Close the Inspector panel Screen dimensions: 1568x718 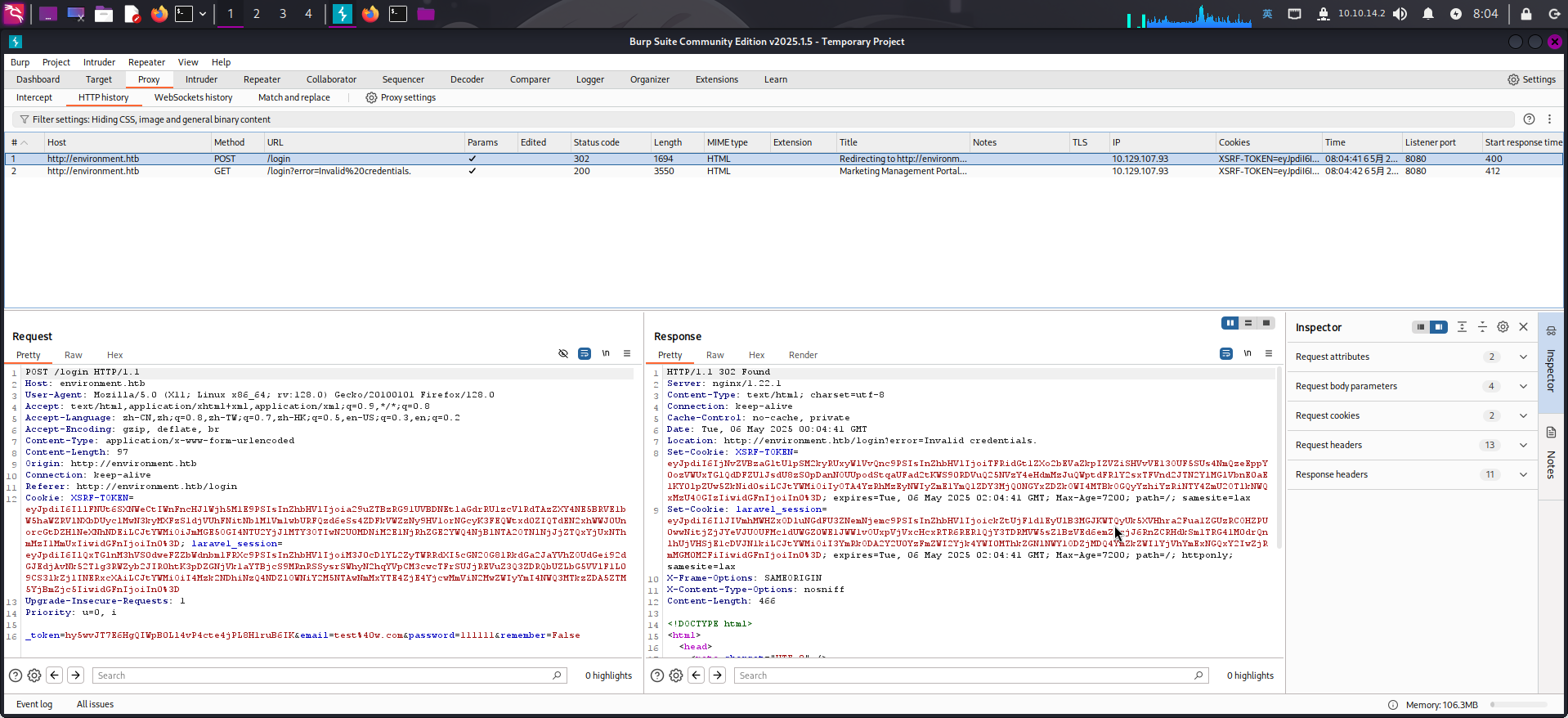1524,327
